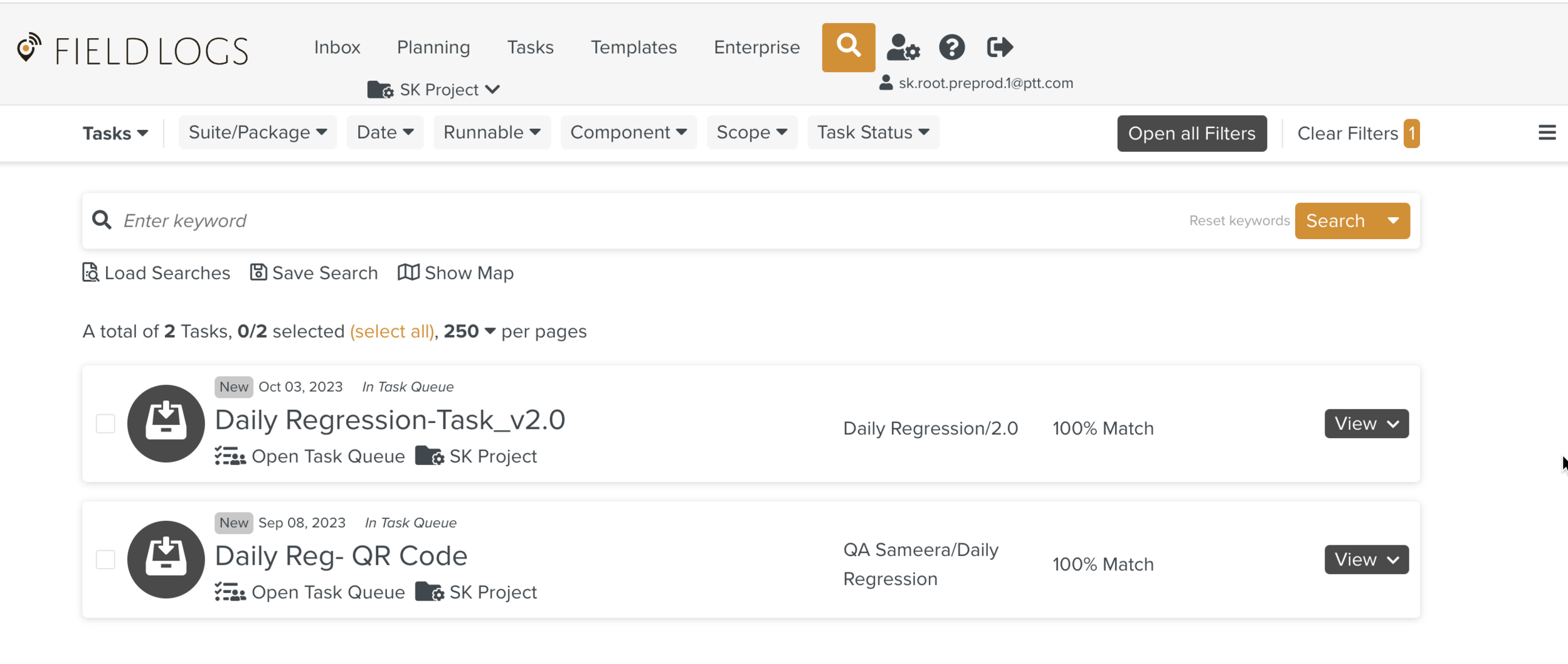Open the Templates menu item
Viewport: 1568px width, 664px height.
coord(633,47)
